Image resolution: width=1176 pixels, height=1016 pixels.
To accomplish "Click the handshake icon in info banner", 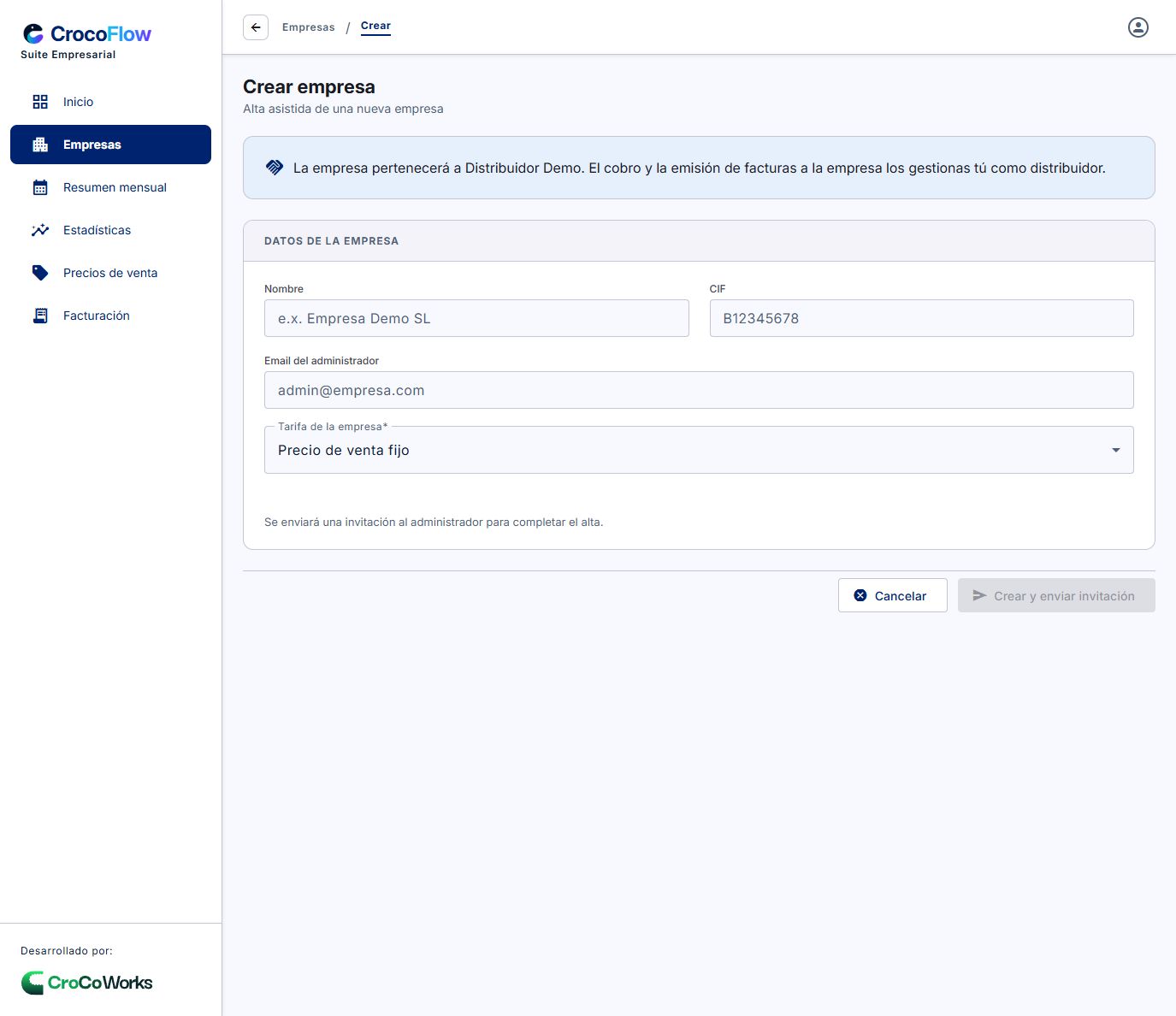I will (275, 168).
